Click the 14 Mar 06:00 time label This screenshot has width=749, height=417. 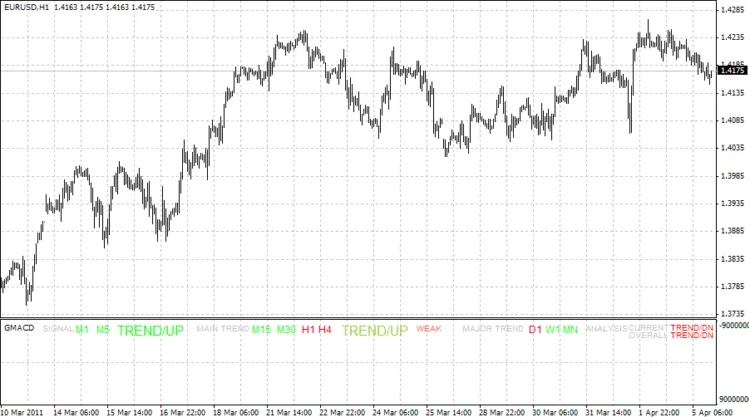[x=76, y=412]
